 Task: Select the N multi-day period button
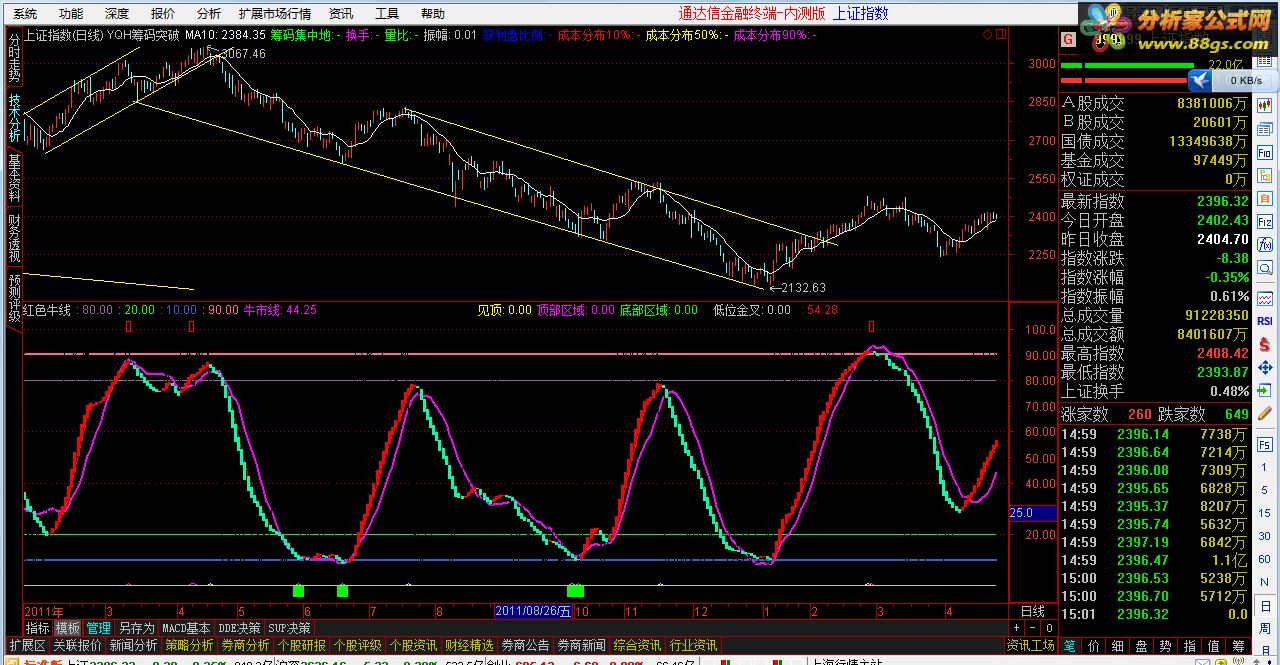point(1264,582)
